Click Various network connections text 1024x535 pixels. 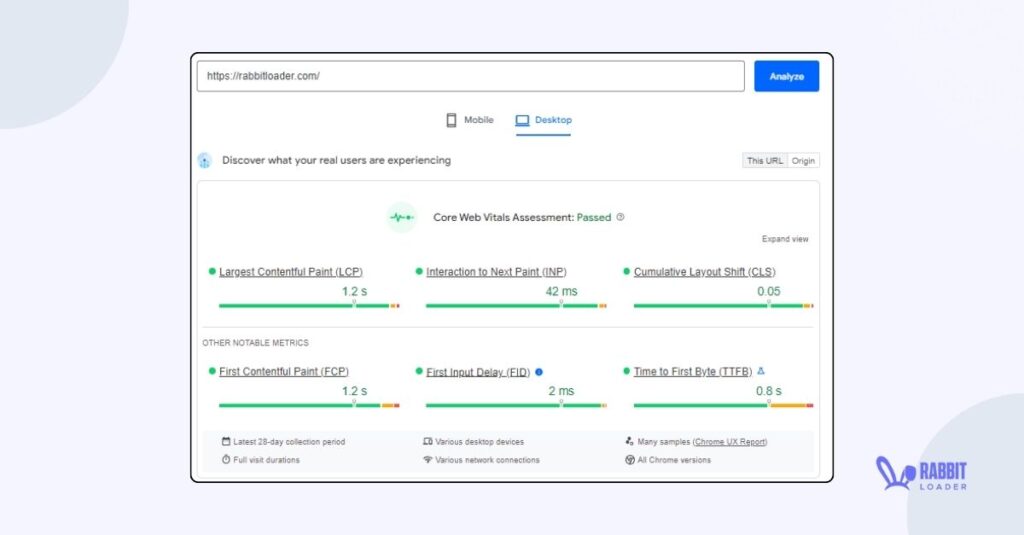coord(488,461)
